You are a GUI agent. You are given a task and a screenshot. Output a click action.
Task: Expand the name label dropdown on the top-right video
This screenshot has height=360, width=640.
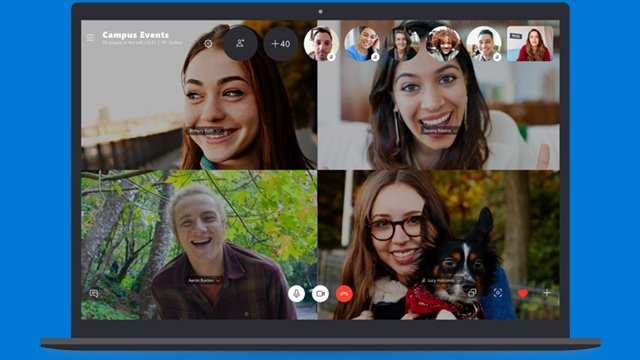(x=455, y=131)
